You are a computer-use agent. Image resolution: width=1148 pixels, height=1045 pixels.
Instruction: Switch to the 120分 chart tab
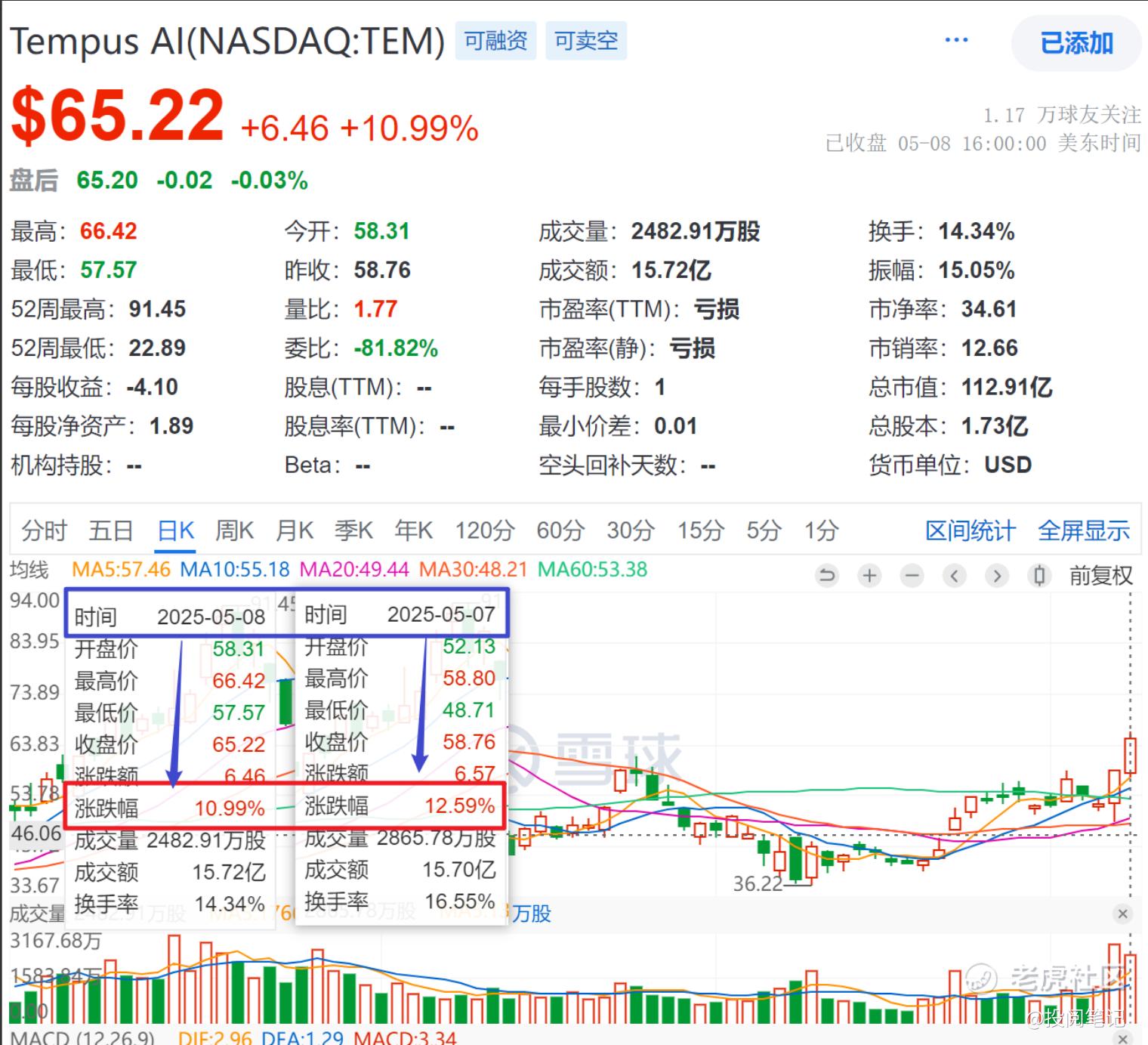click(x=485, y=531)
